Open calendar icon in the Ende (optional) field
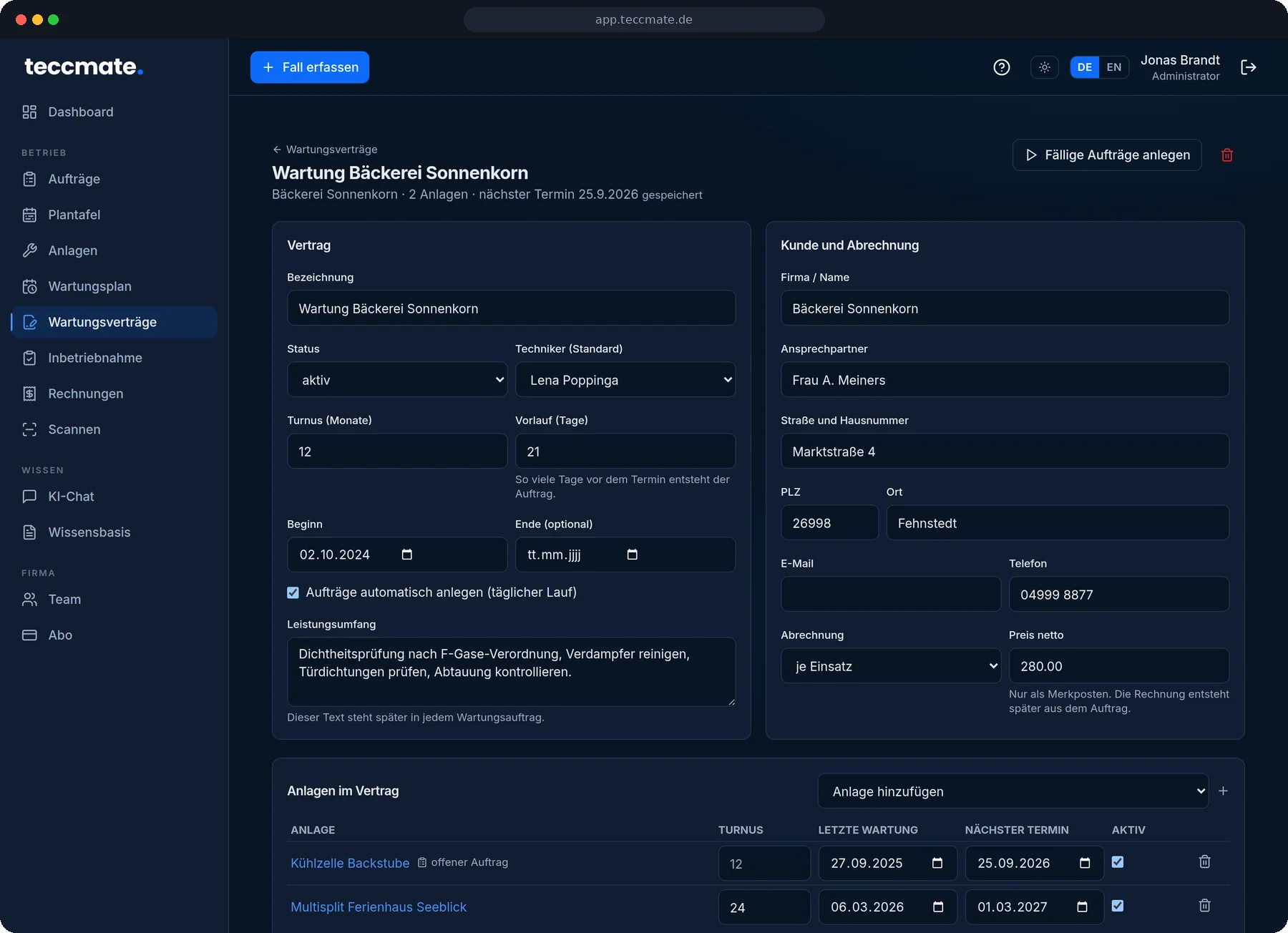 pyautogui.click(x=633, y=555)
